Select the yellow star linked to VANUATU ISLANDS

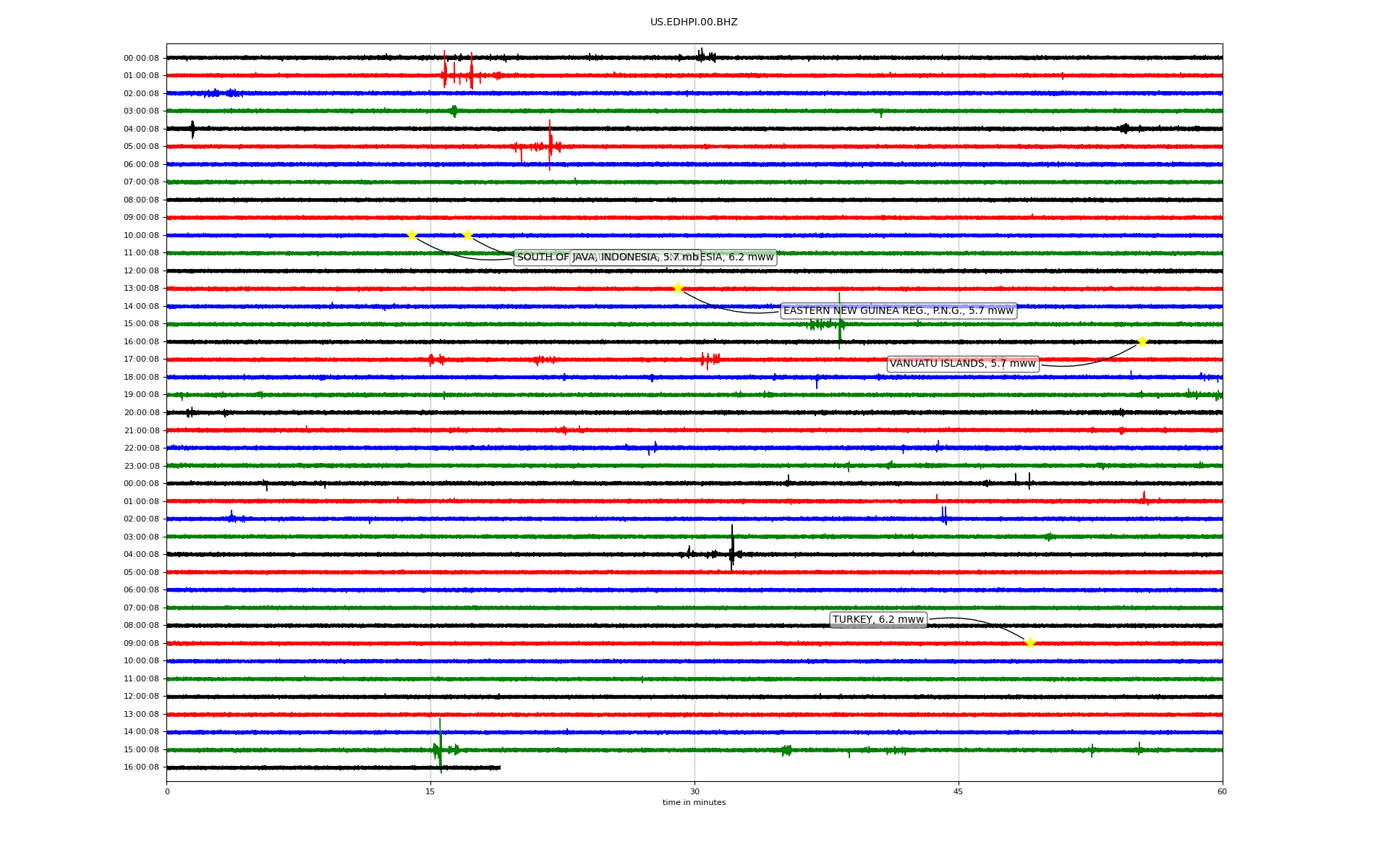(1142, 341)
